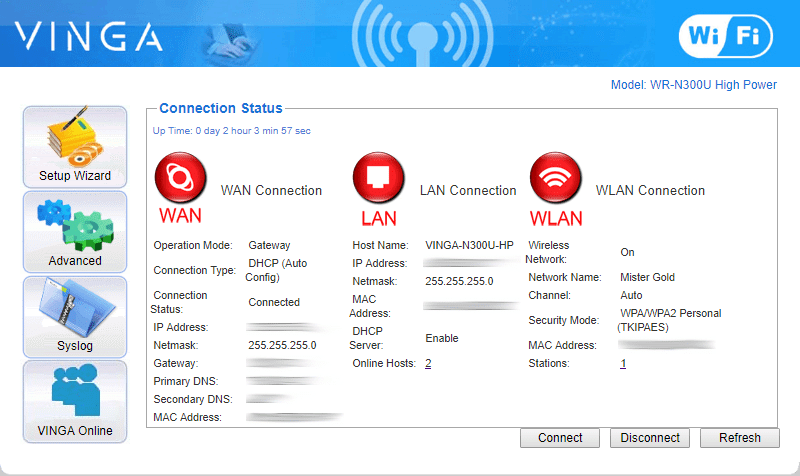Screen dimensions: 800x476
Task: Click the Up Time status text
Action: click(231, 131)
